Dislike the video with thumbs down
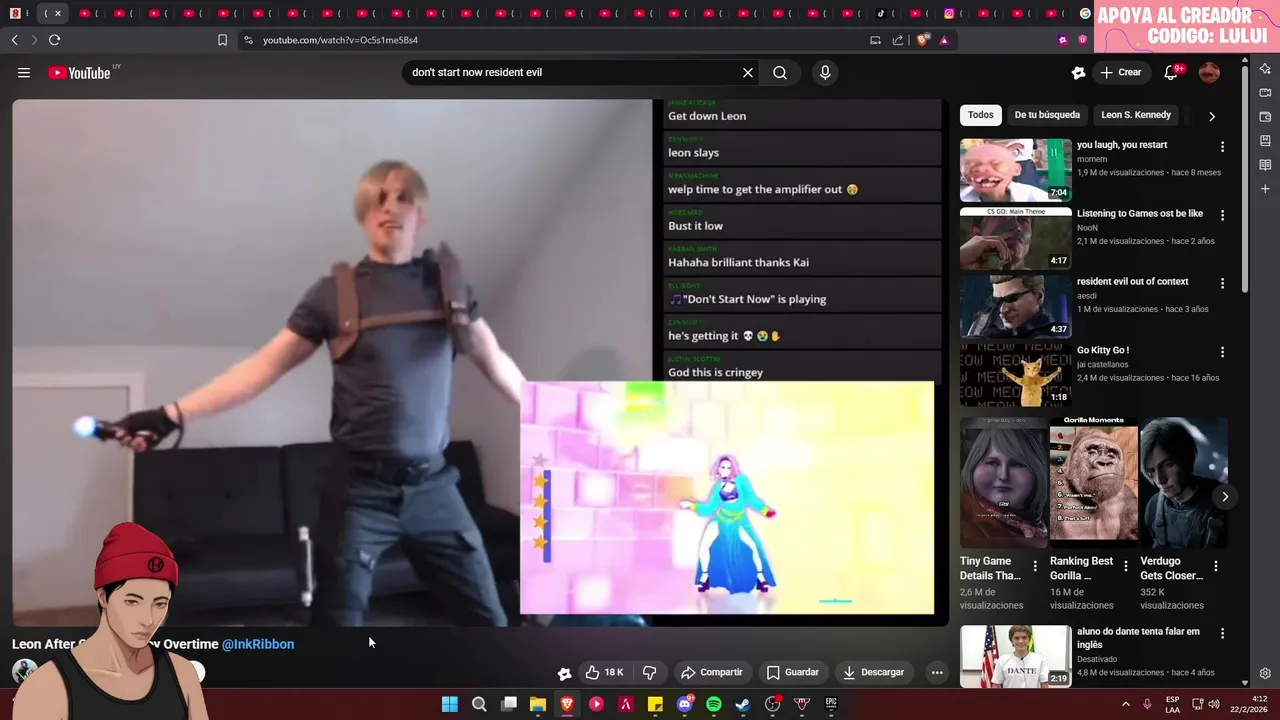The image size is (1280, 720). (649, 672)
